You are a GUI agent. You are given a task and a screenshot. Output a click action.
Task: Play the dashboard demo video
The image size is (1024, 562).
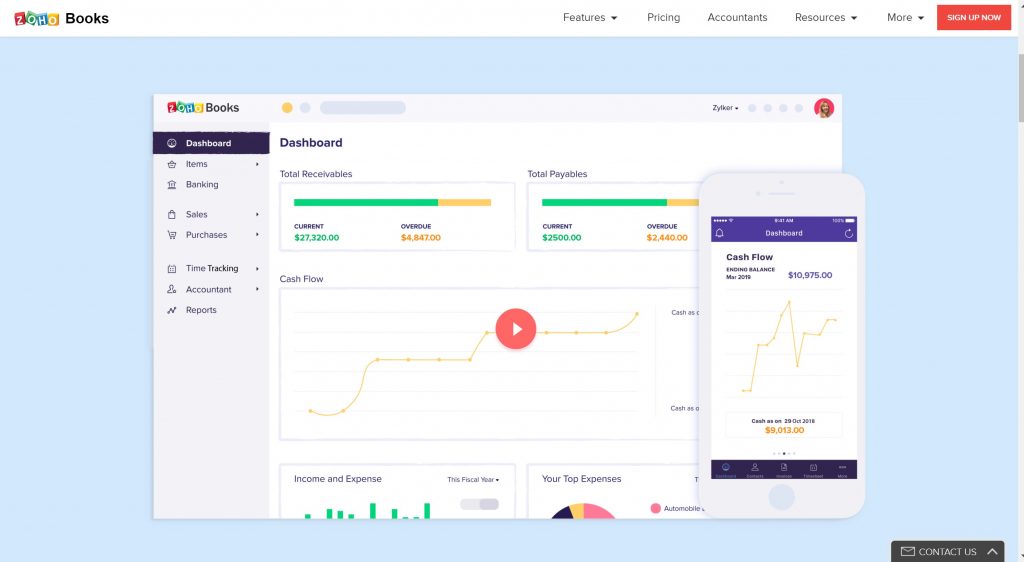point(515,329)
